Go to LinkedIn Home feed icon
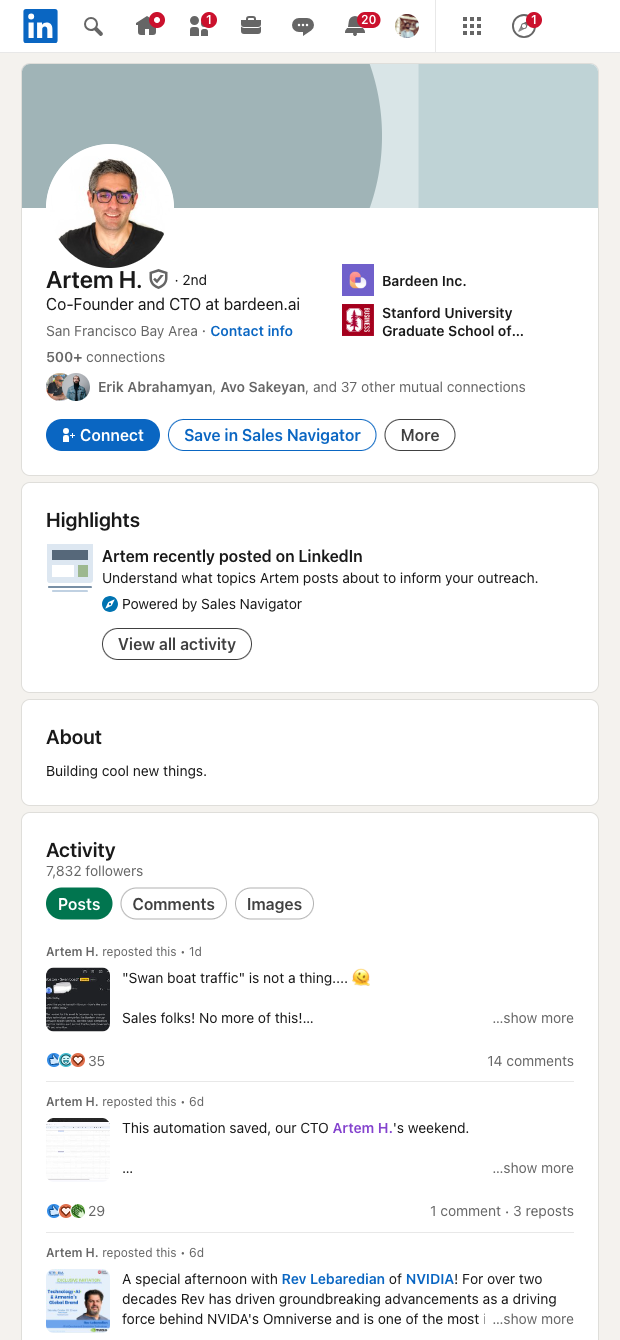This screenshot has width=620, height=1340. click(x=148, y=27)
